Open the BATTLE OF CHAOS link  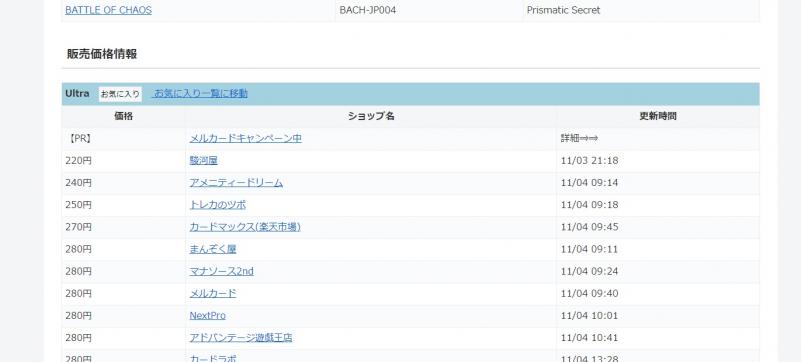click(x=108, y=10)
